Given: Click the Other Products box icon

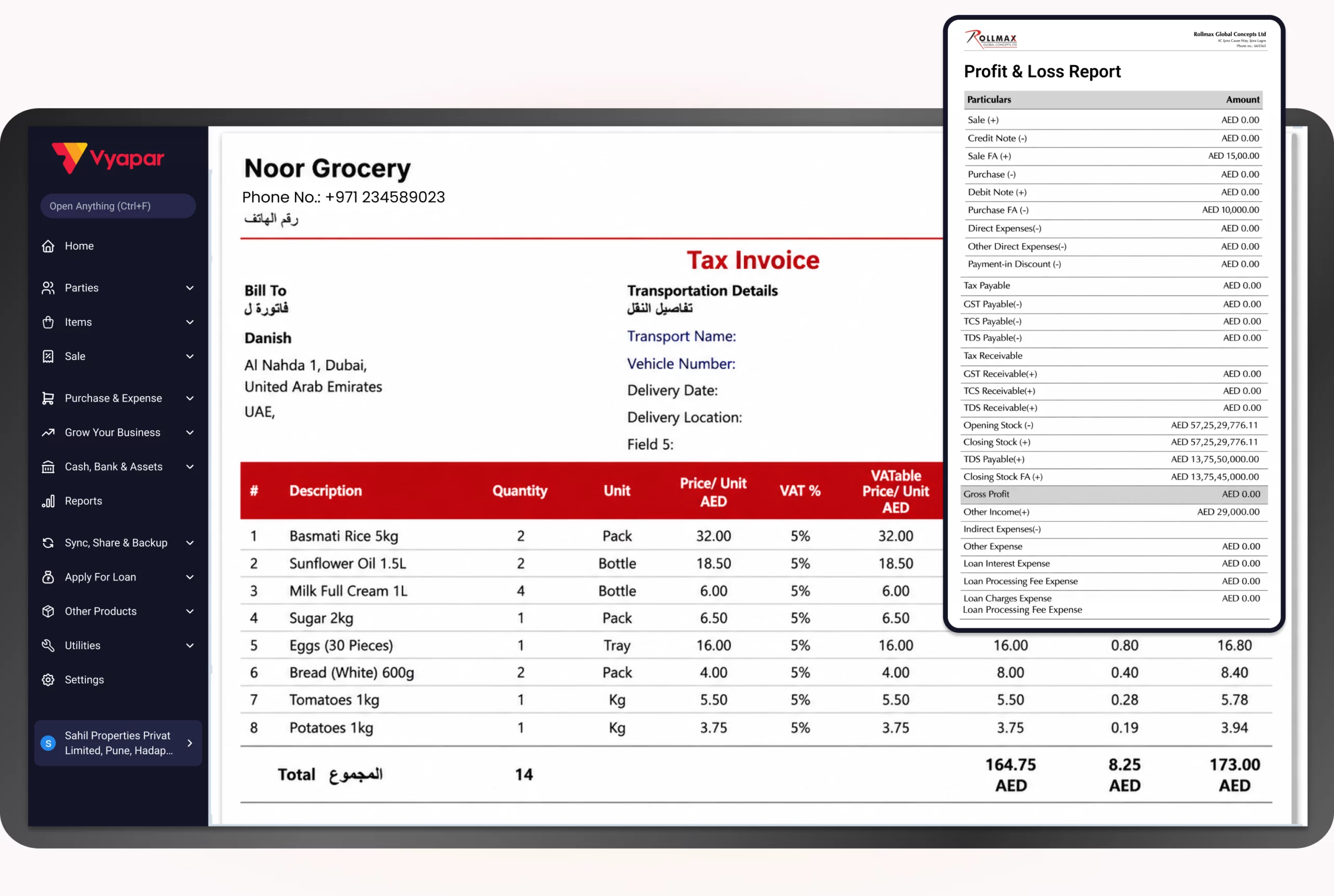Looking at the screenshot, I should tap(48, 612).
